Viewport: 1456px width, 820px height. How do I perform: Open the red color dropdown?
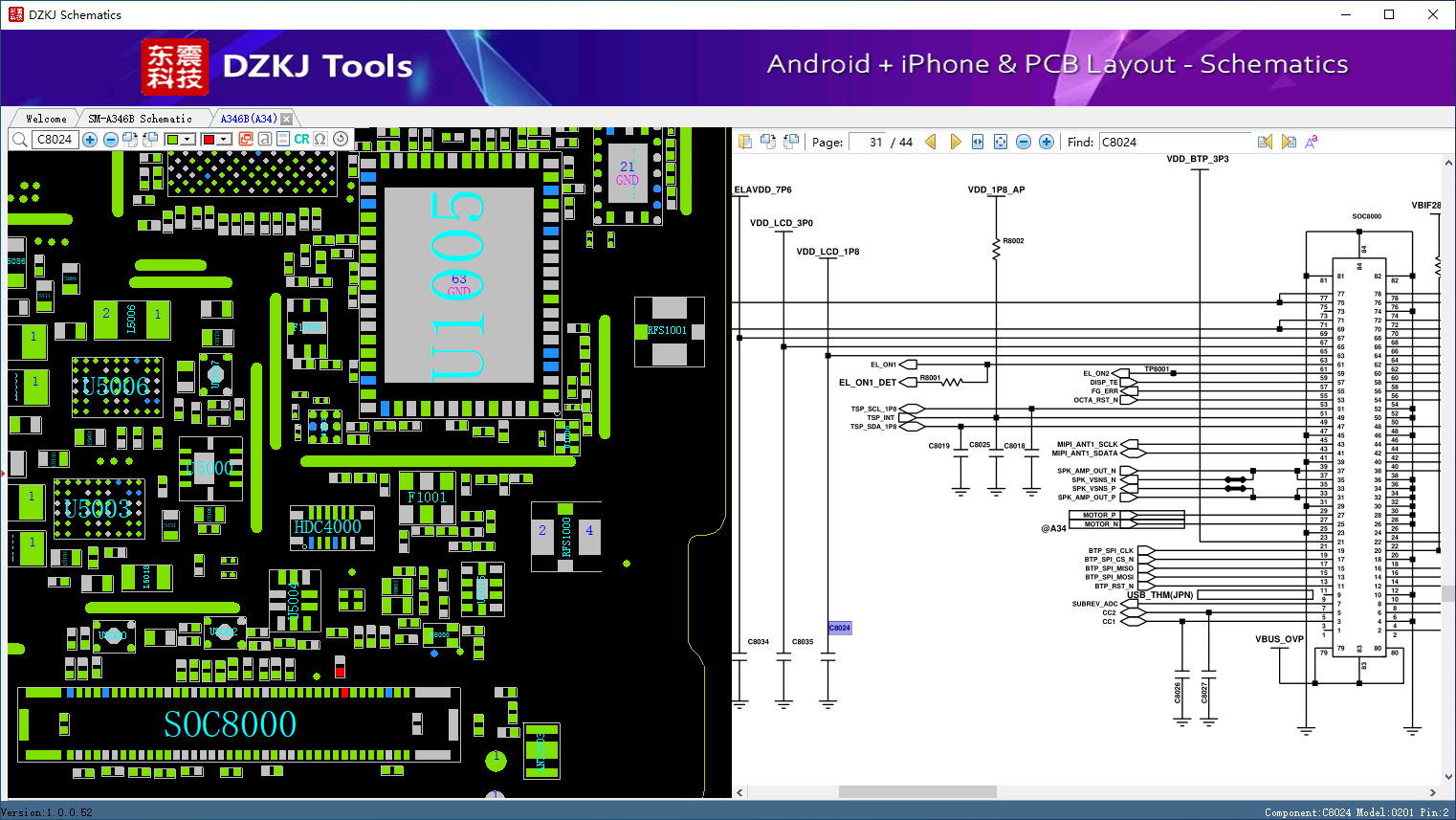coord(224,140)
